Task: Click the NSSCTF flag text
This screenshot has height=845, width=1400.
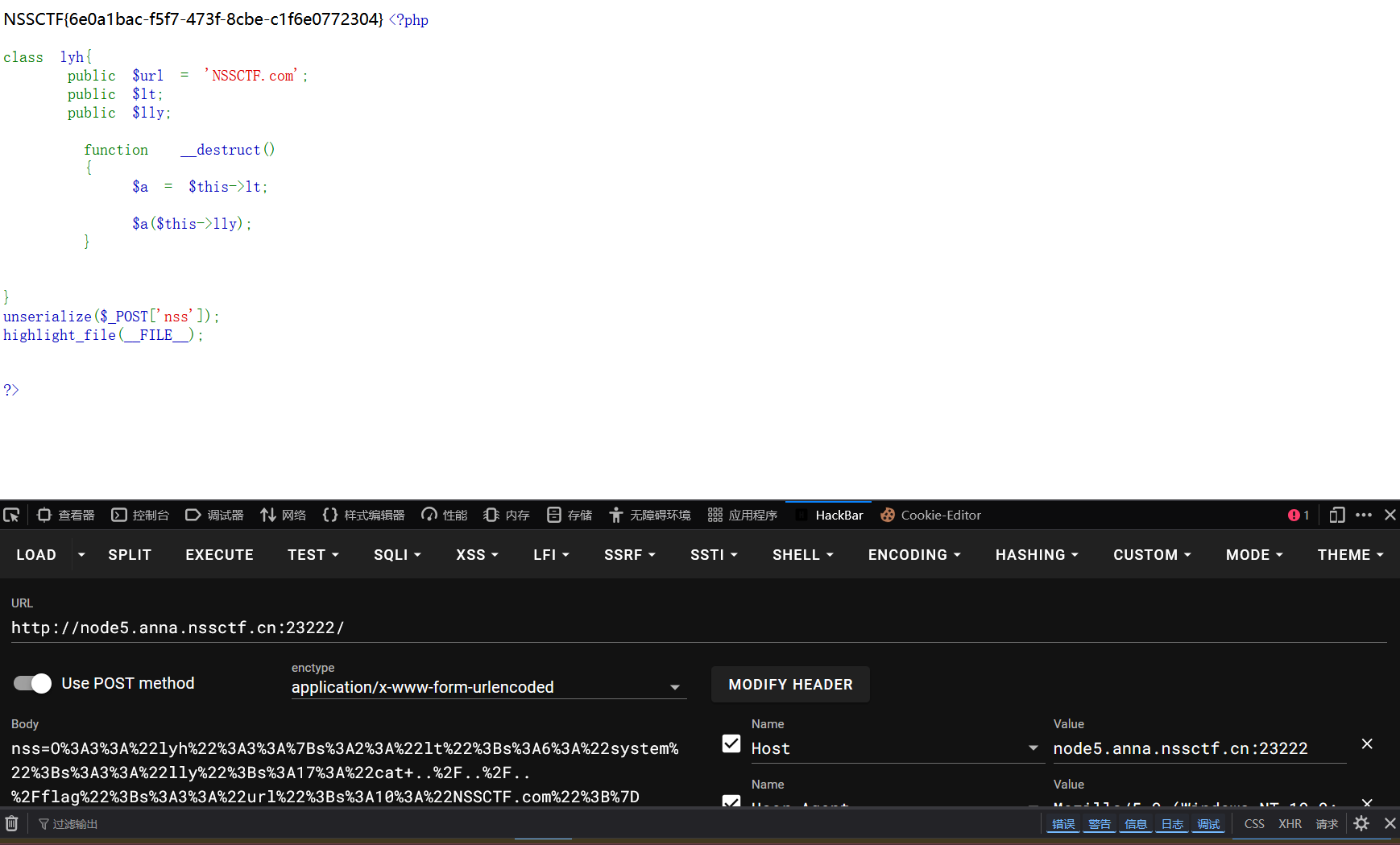Action: [x=193, y=19]
